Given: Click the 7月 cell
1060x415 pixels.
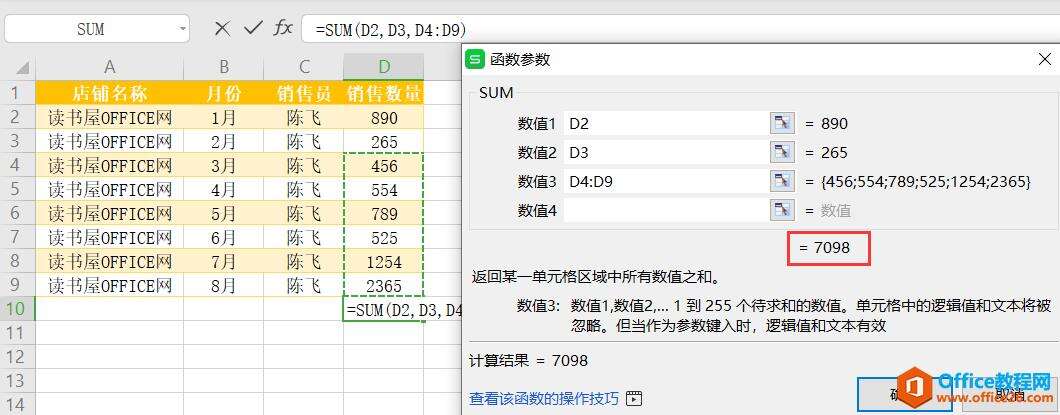Looking at the screenshot, I should pyautogui.click(x=224, y=262).
